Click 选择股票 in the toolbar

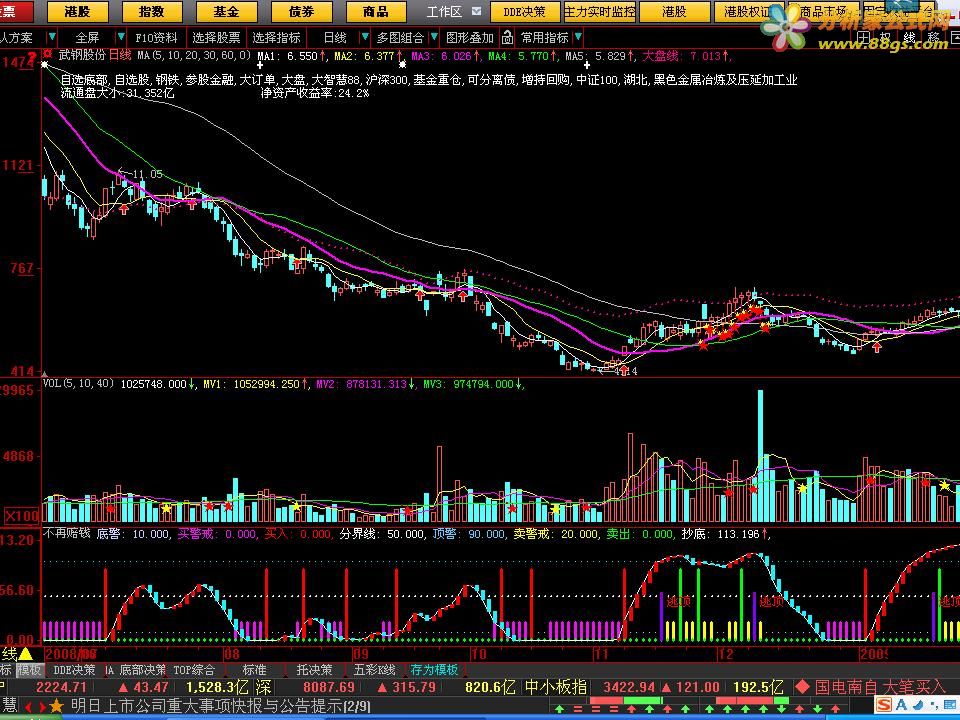pyautogui.click(x=216, y=37)
